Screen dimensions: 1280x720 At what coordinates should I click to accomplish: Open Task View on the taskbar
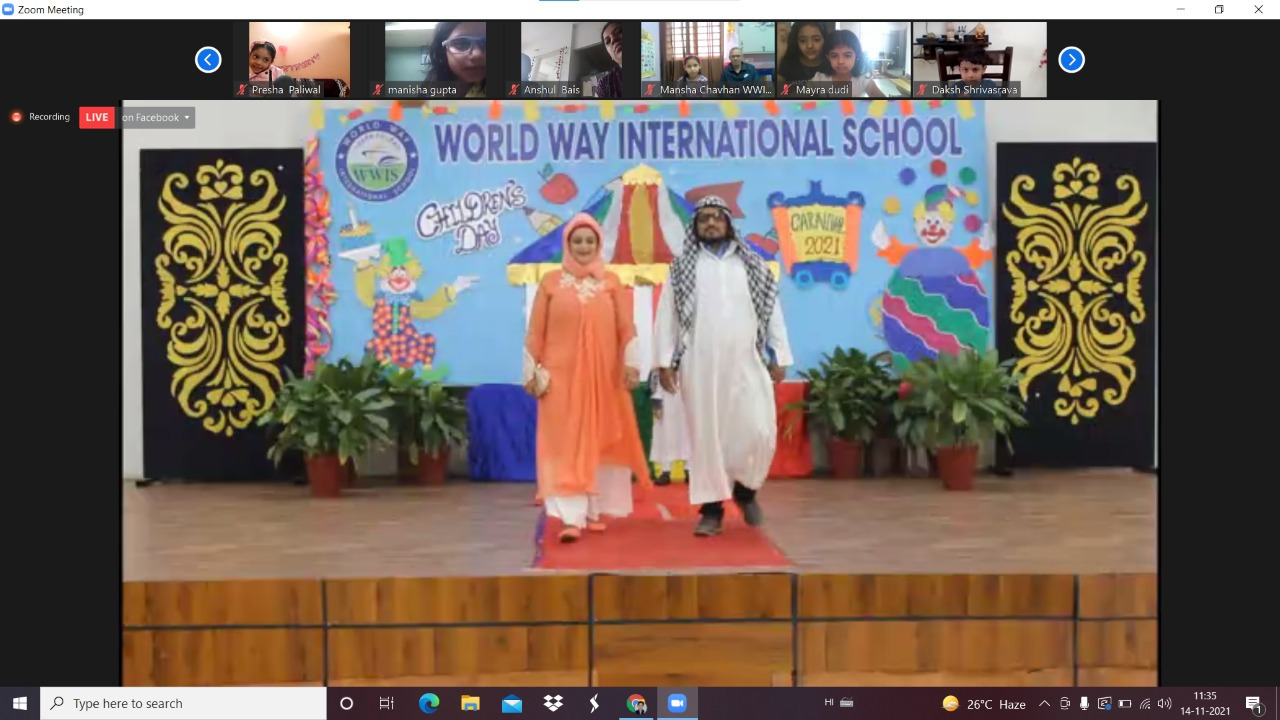[x=387, y=703]
